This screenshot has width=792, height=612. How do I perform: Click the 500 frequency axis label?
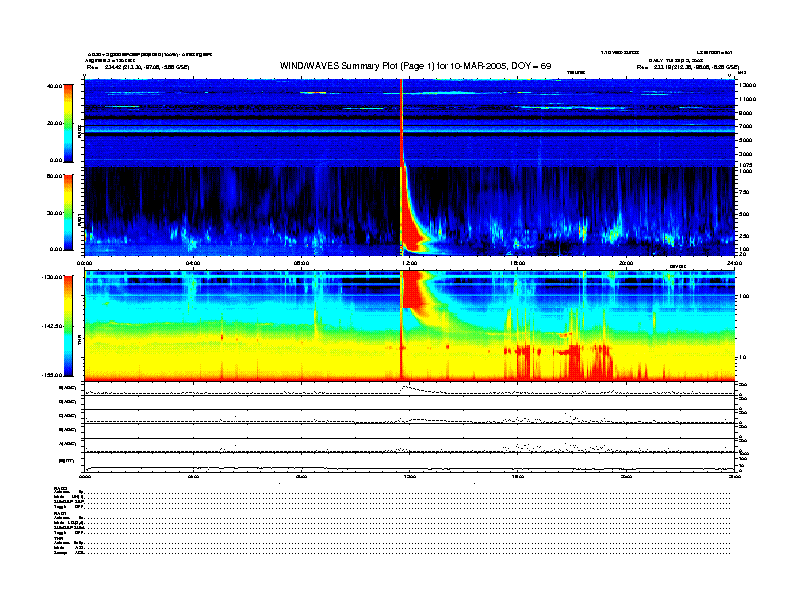pos(745,214)
